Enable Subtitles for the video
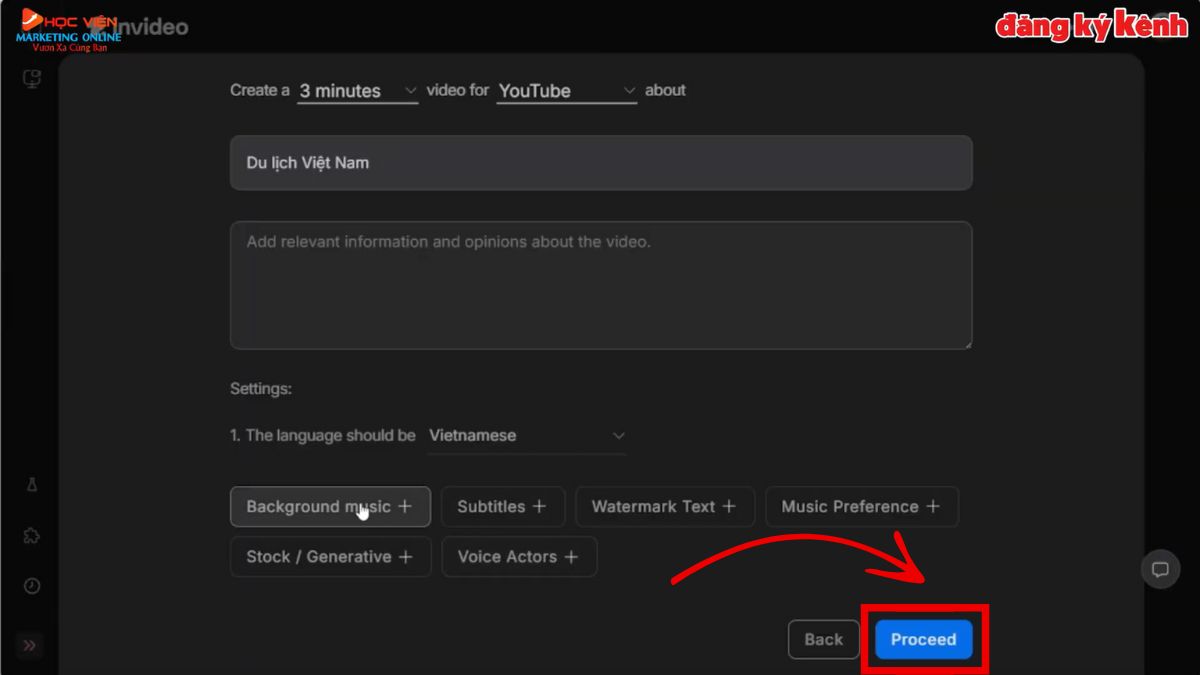Viewport: 1200px width, 675px height. tap(503, 506)
